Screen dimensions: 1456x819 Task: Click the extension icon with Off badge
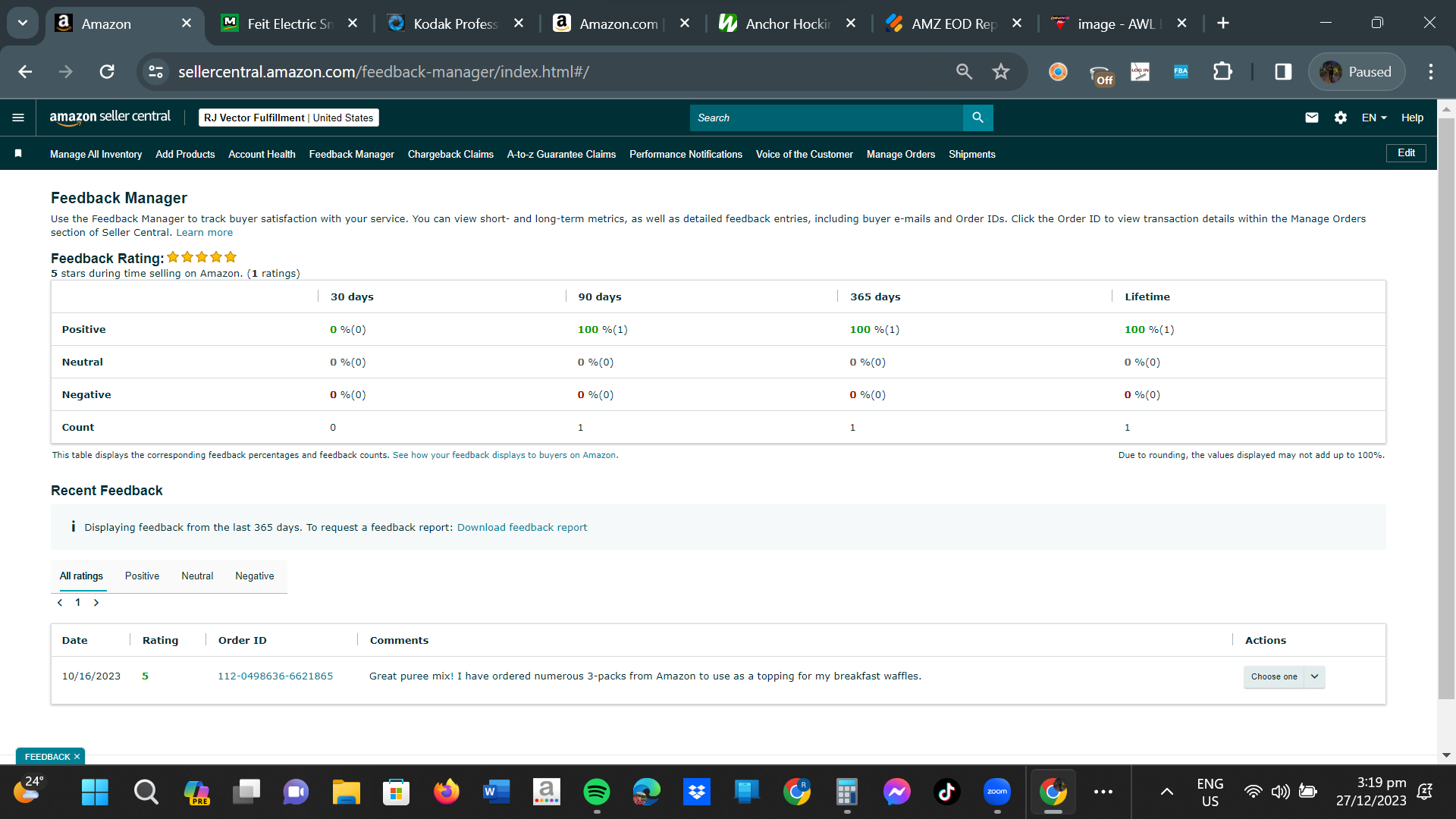click(1101, 74)
